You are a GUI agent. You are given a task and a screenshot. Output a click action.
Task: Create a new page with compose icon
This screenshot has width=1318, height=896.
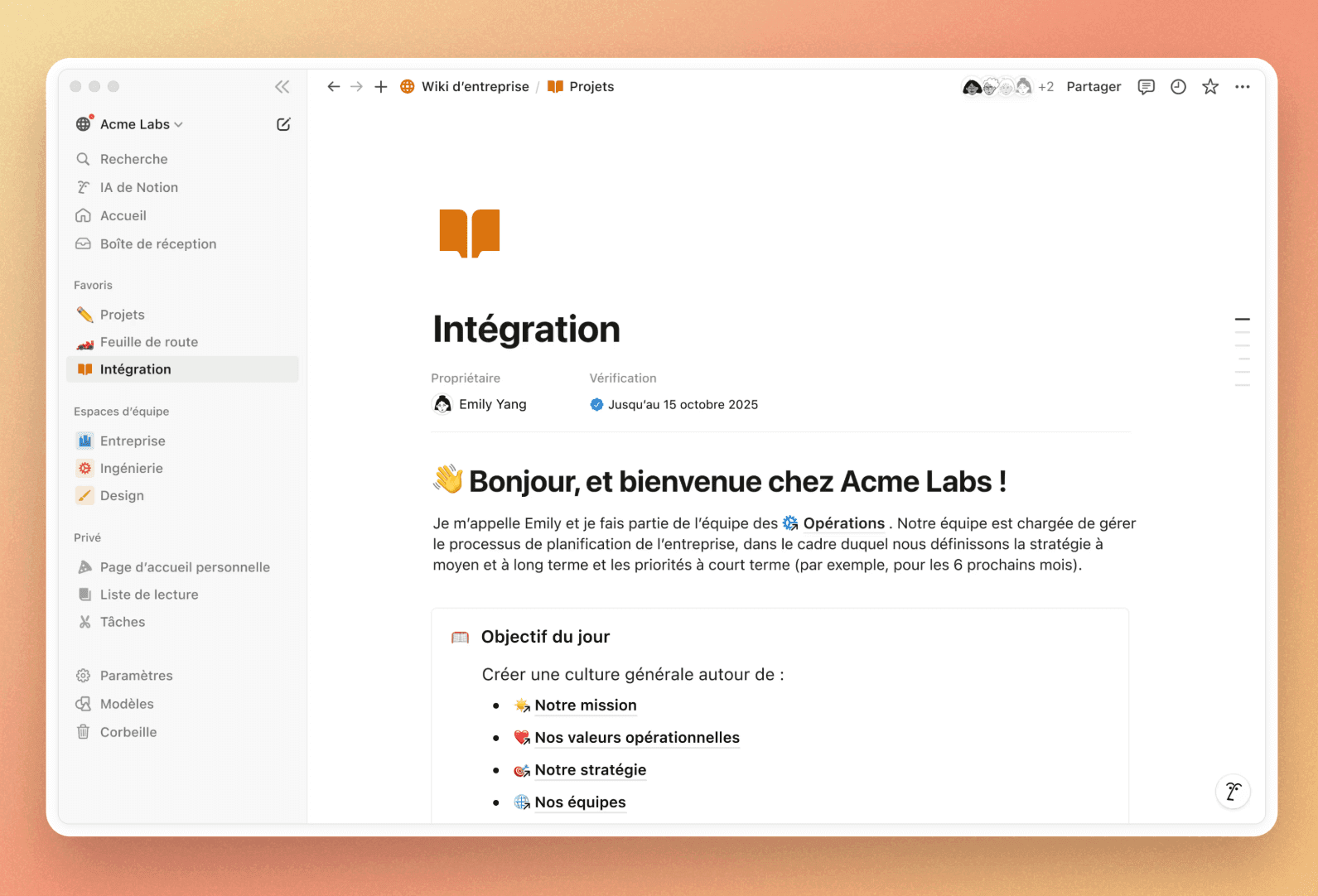tap(283, 124)
